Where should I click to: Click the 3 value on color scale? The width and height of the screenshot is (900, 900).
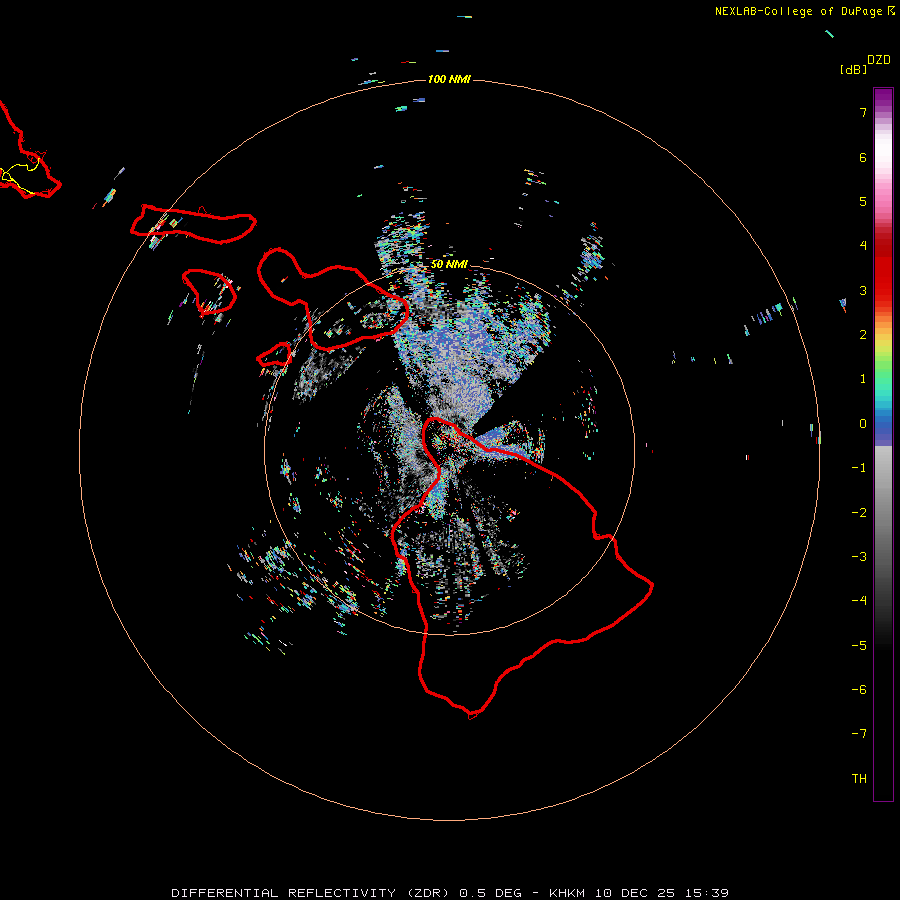863,290
